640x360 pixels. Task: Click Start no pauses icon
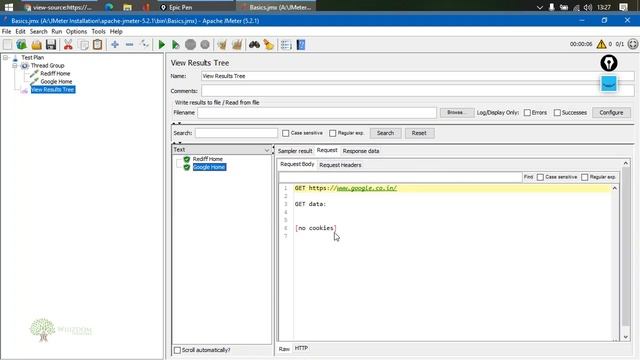176,44
